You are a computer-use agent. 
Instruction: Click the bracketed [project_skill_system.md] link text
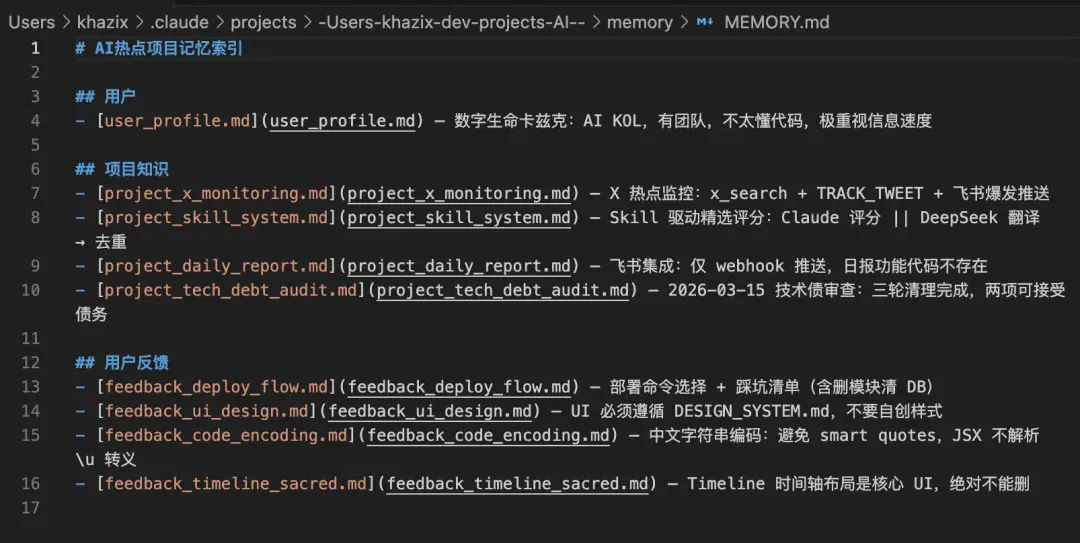[216, 218]
